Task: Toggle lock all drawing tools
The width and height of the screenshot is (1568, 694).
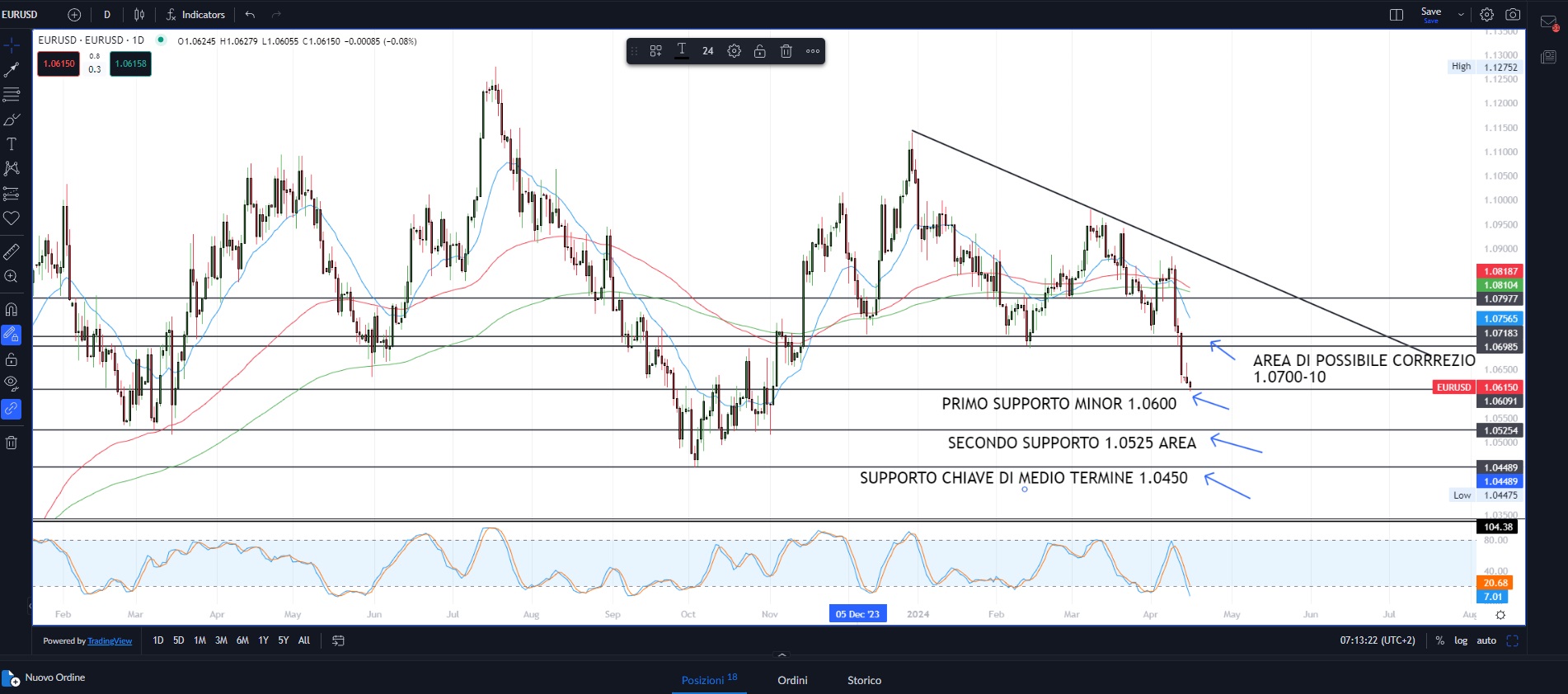Action: pos(12,359)
